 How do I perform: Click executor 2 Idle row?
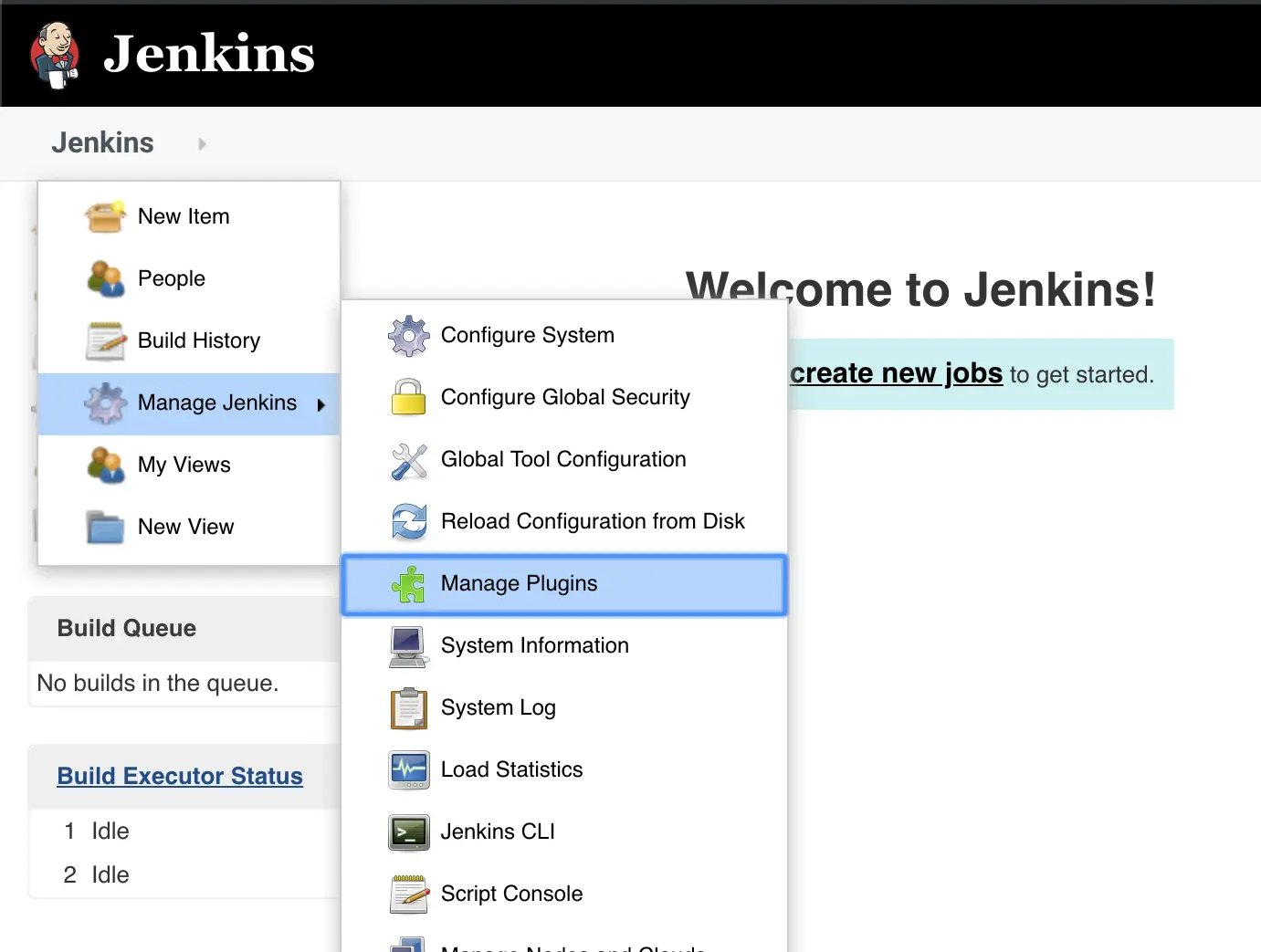[184, 874]
